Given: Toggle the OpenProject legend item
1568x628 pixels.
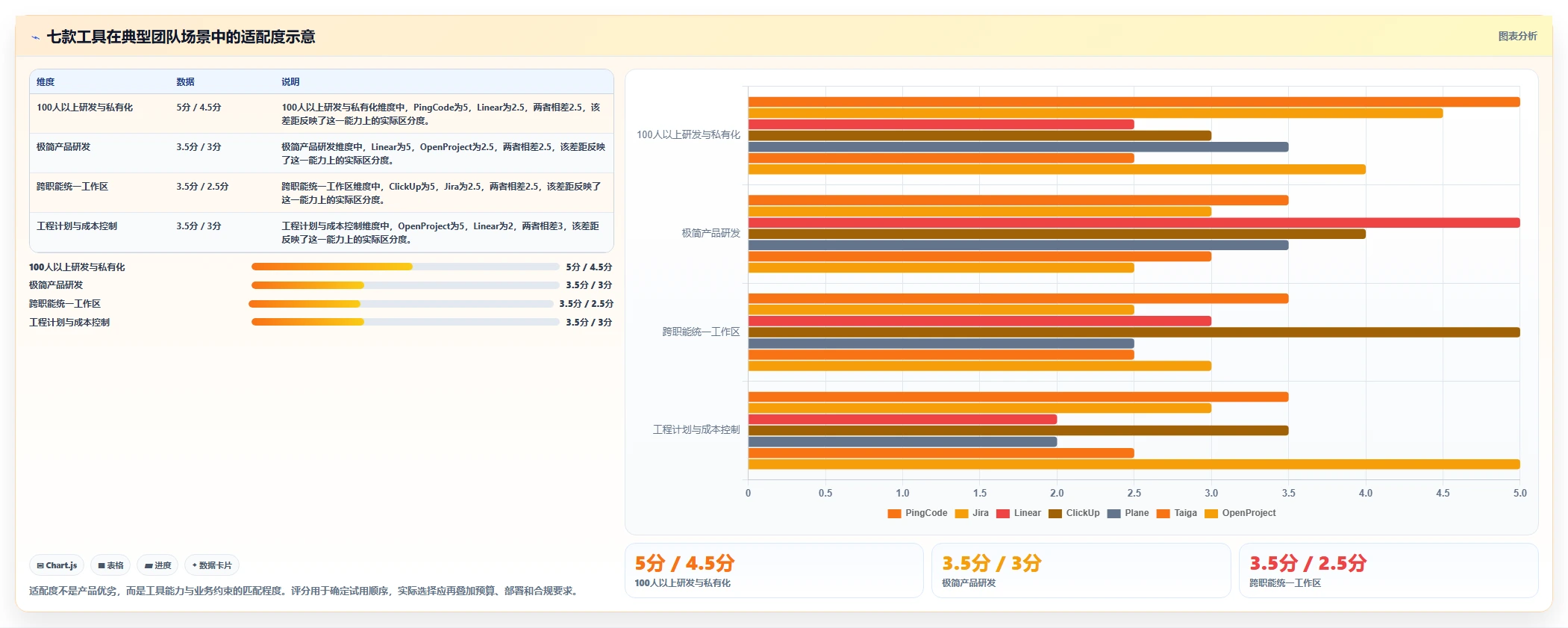Looking at the screenshot, I should 1240,513.
